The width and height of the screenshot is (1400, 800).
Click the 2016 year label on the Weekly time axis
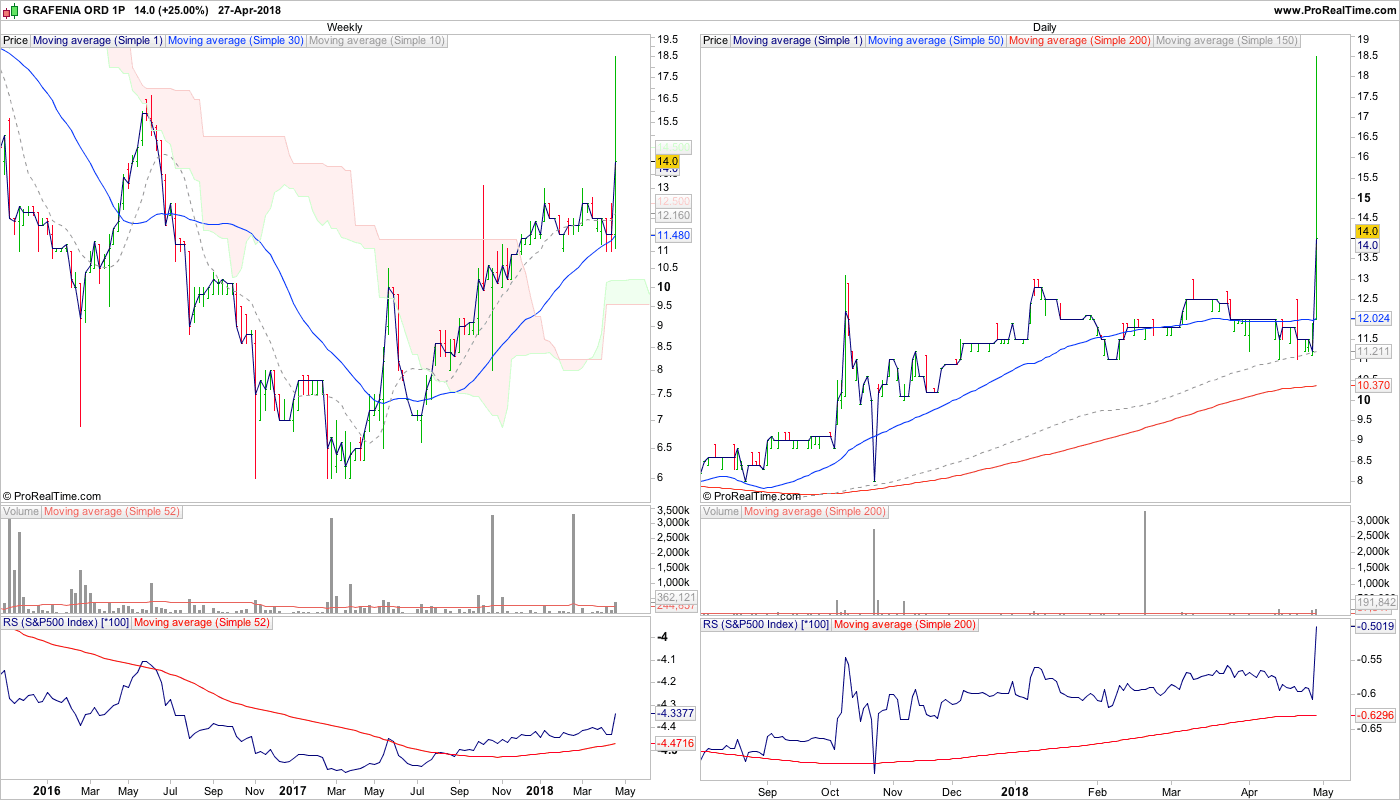(x=47, y=790)
